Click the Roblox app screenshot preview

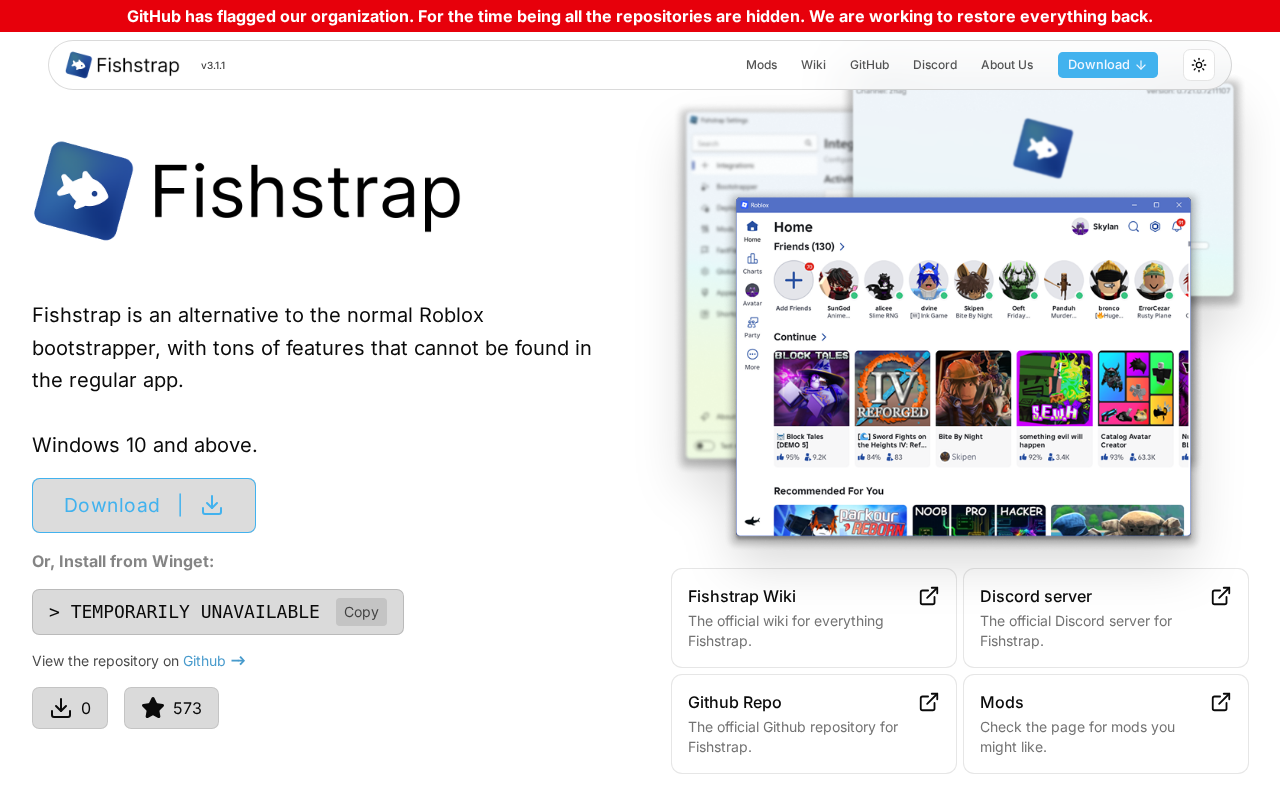(x=963, y=366)
